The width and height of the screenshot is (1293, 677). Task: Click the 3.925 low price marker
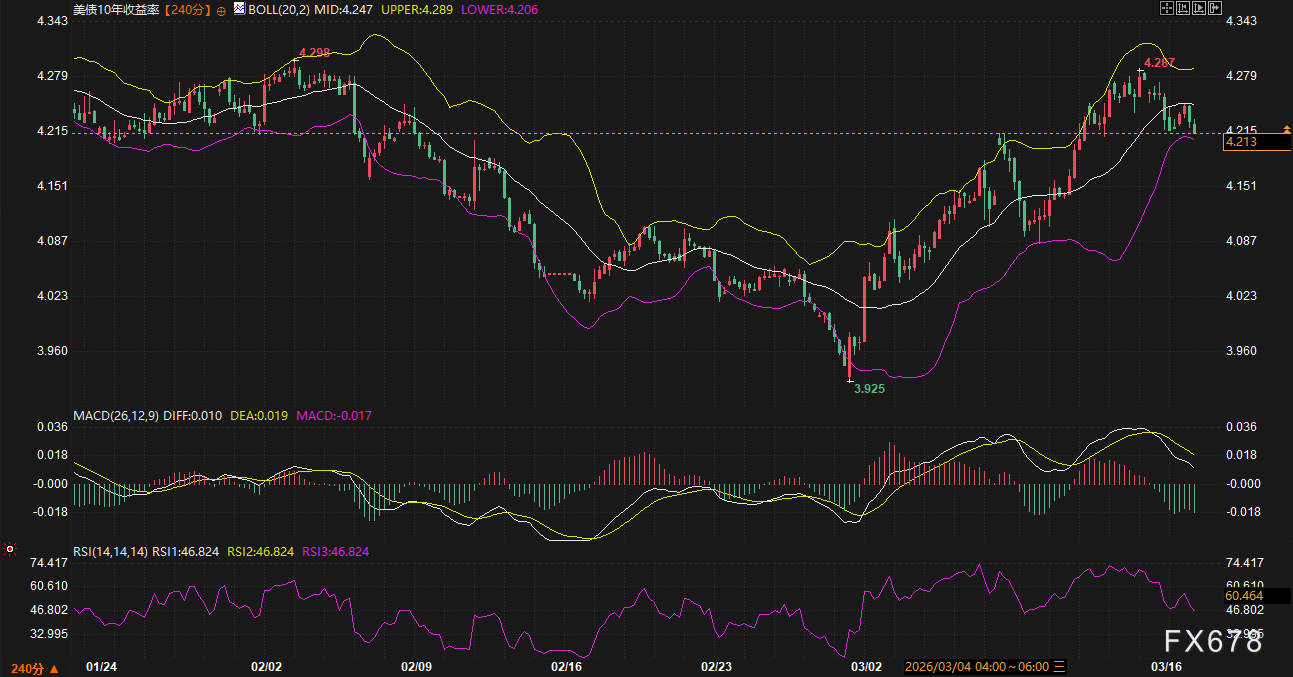[869, 388]
